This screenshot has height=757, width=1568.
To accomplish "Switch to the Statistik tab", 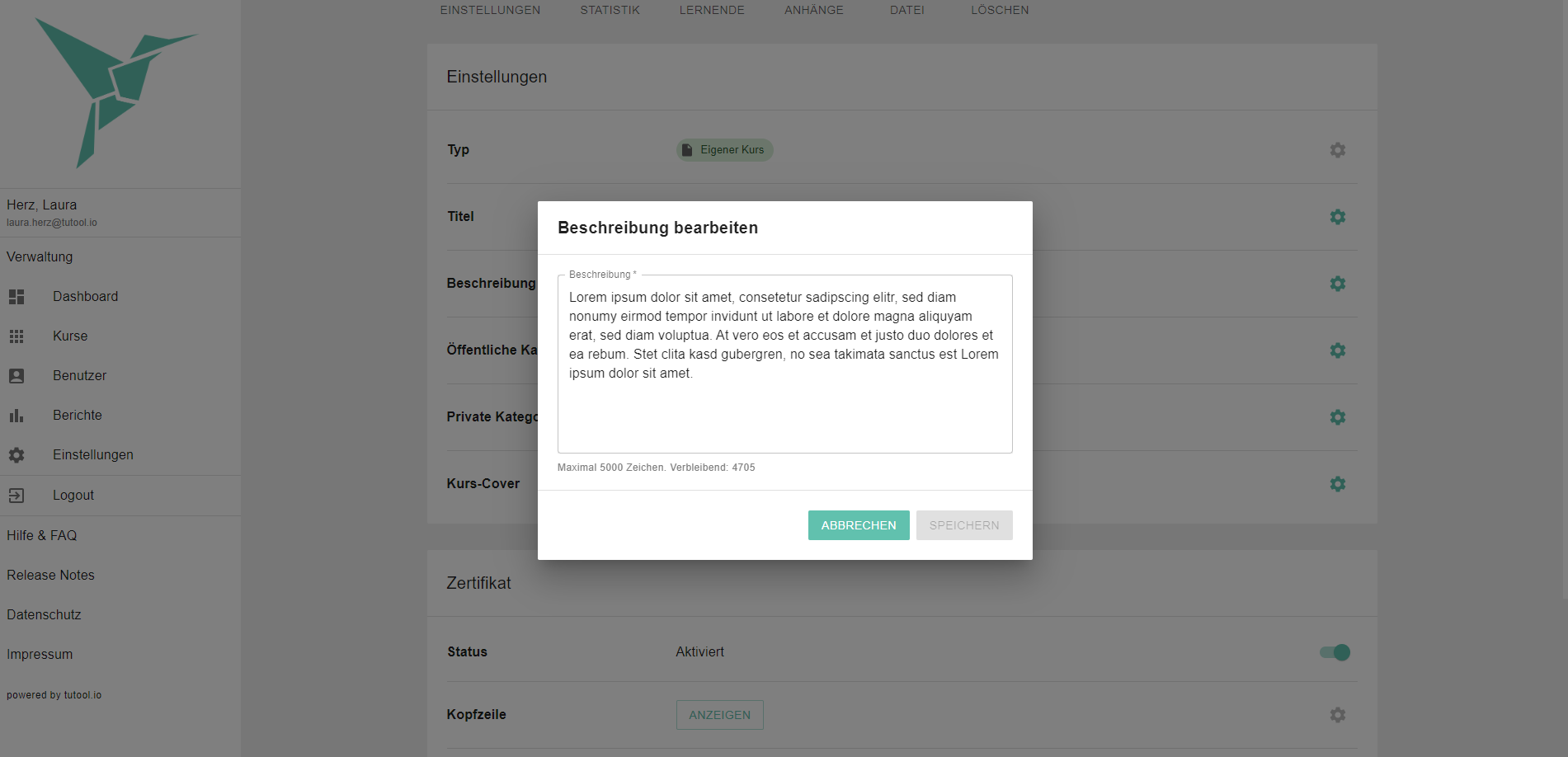I will point(610,10).
